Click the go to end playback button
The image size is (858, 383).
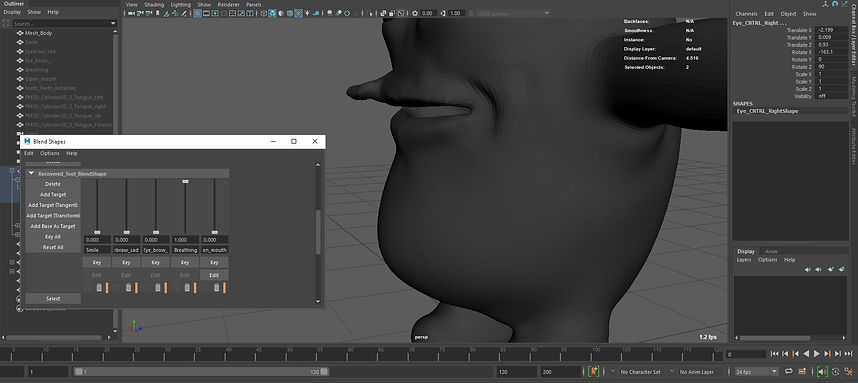(x=848, y=354)
